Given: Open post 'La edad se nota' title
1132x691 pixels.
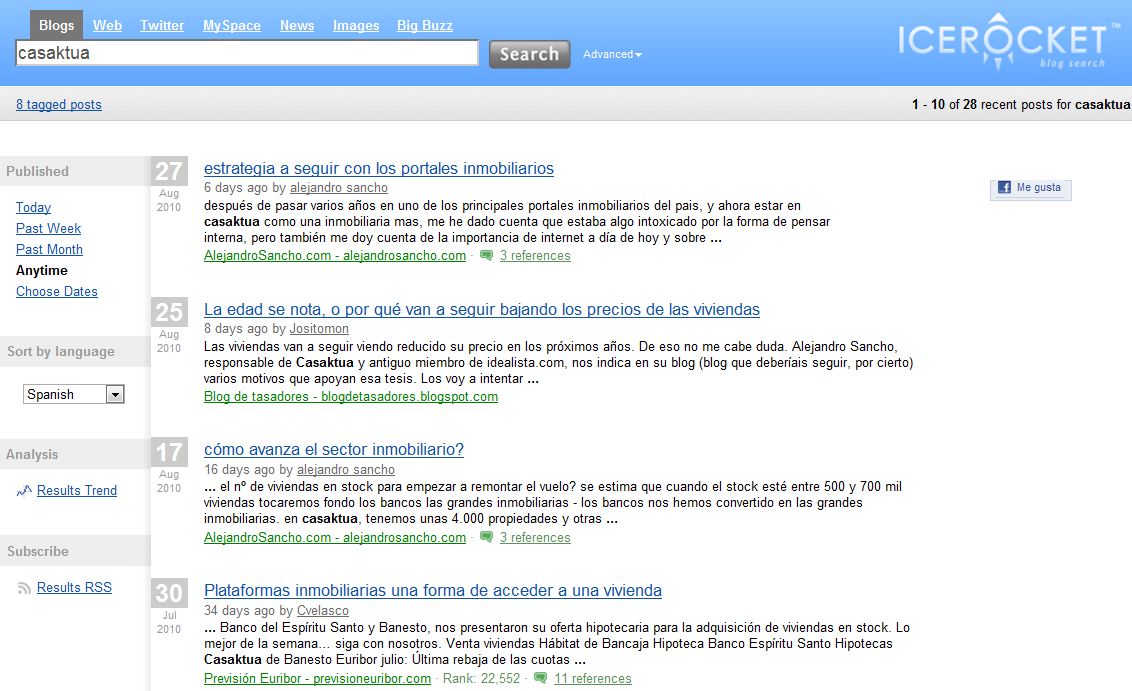Looking at the screenshot, I should [x=482, y=309].
